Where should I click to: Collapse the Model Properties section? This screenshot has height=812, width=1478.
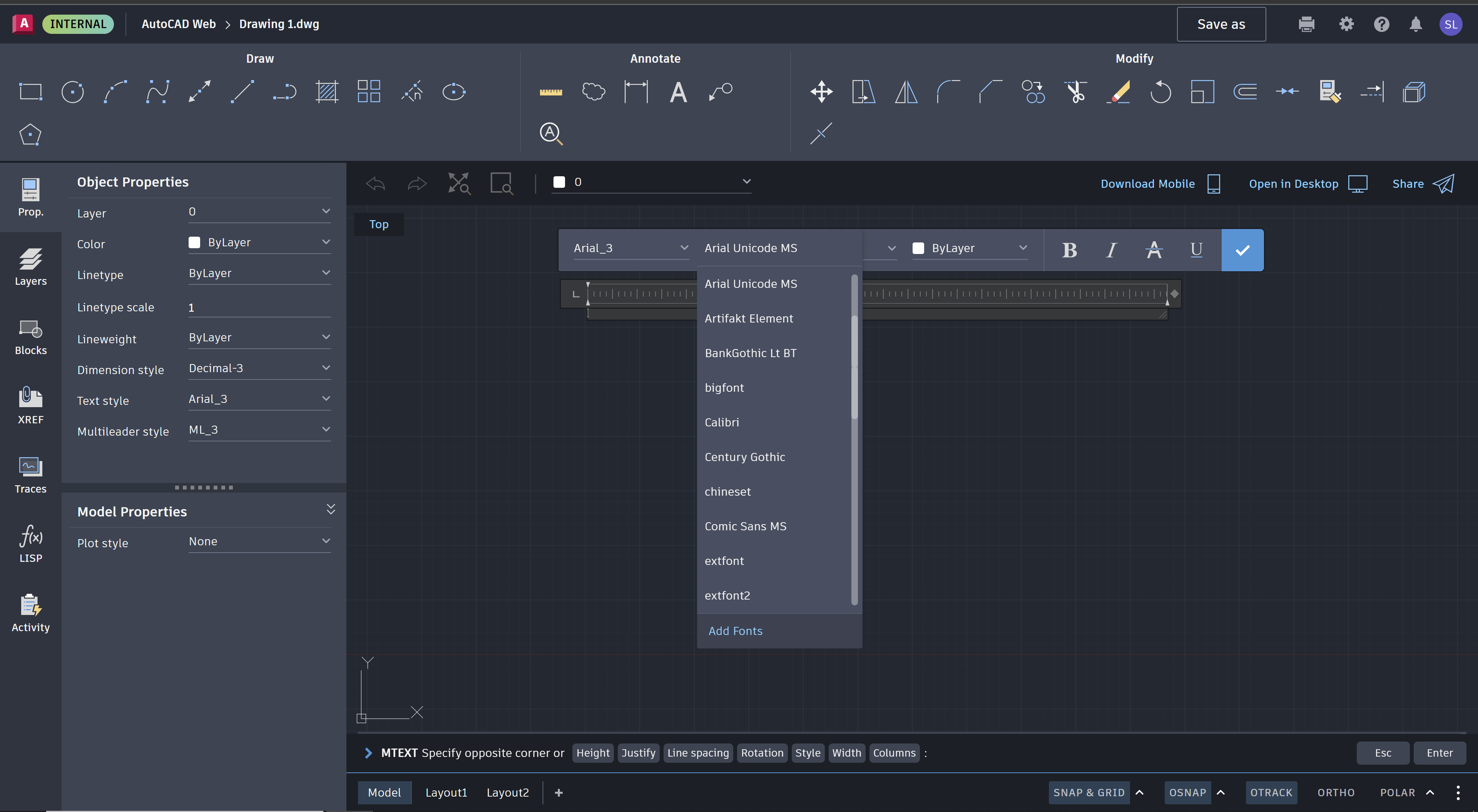331,509
